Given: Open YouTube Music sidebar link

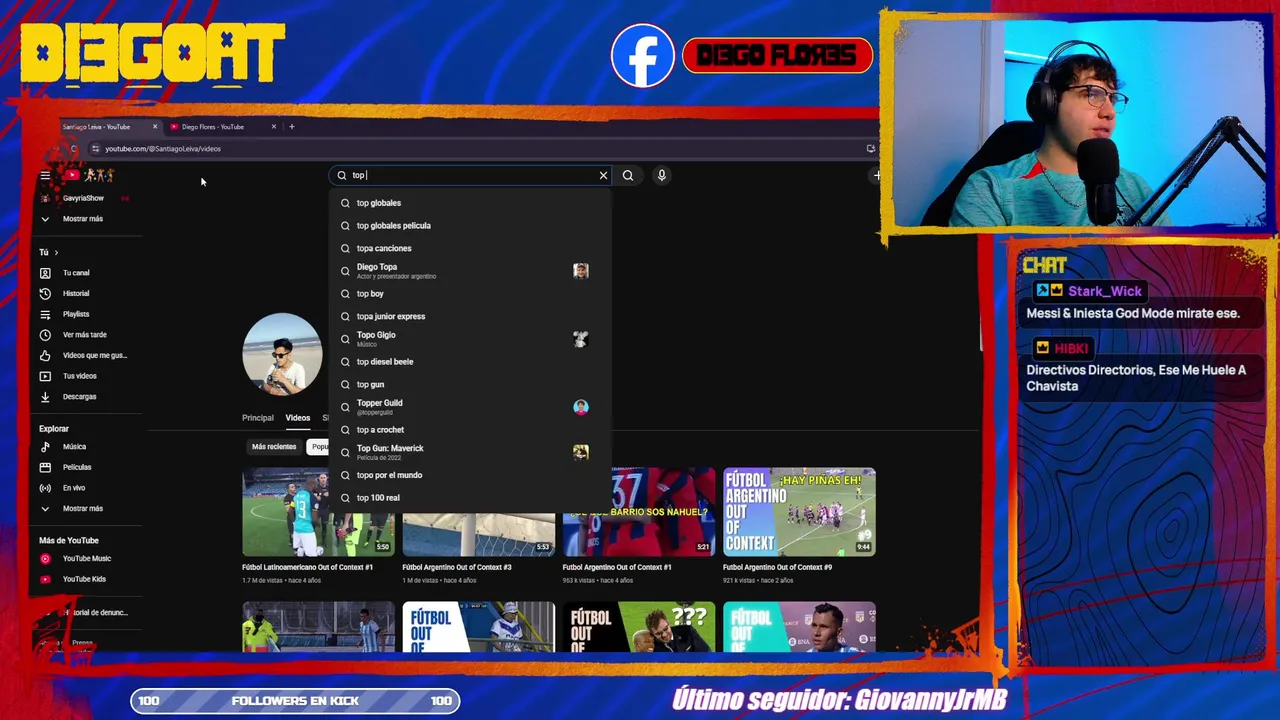Looking at the screenshot, I should (x=78, y=559).
